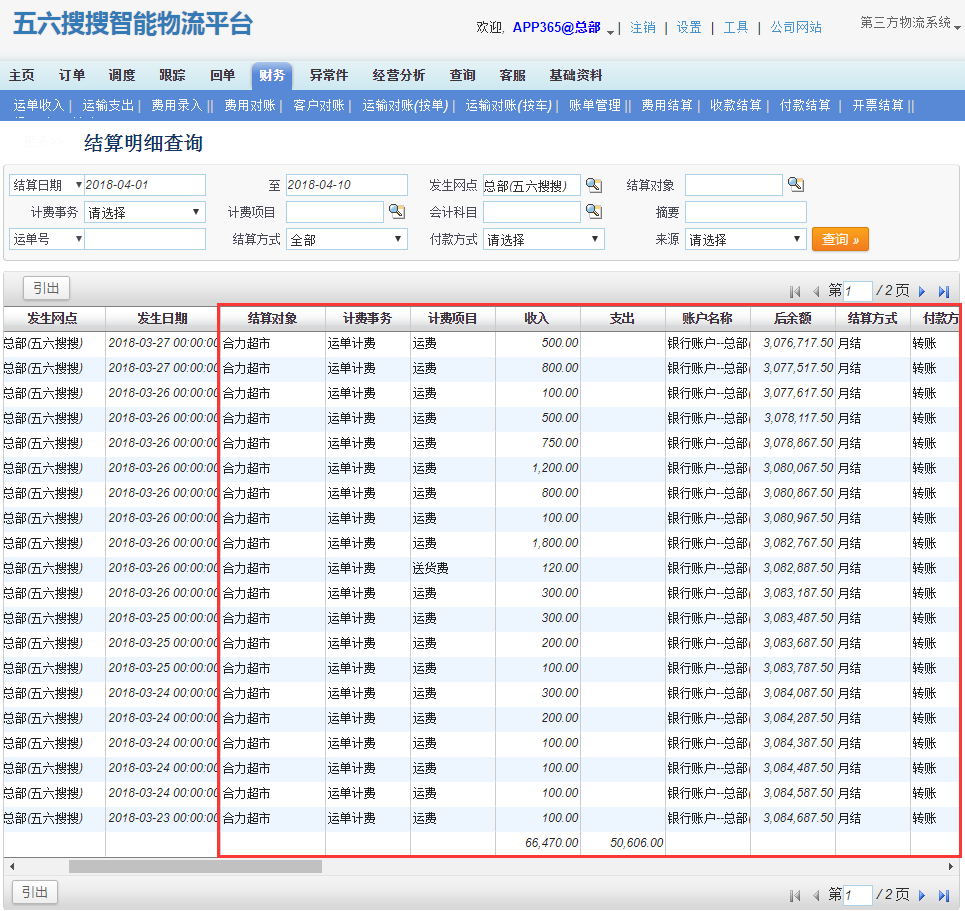965x911 pixels.
Task: Click right arrow of horizontal scrollbar
Action: coord(951,867)
